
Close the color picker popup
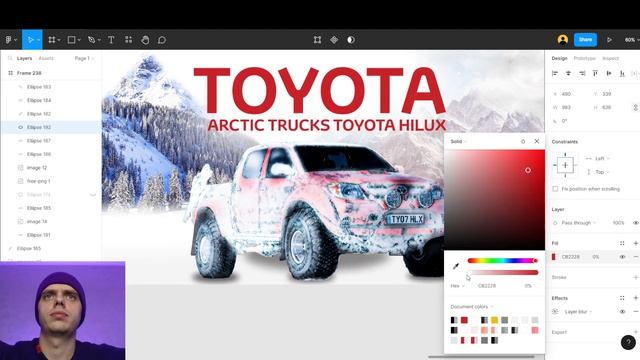(x=537, y=141)
